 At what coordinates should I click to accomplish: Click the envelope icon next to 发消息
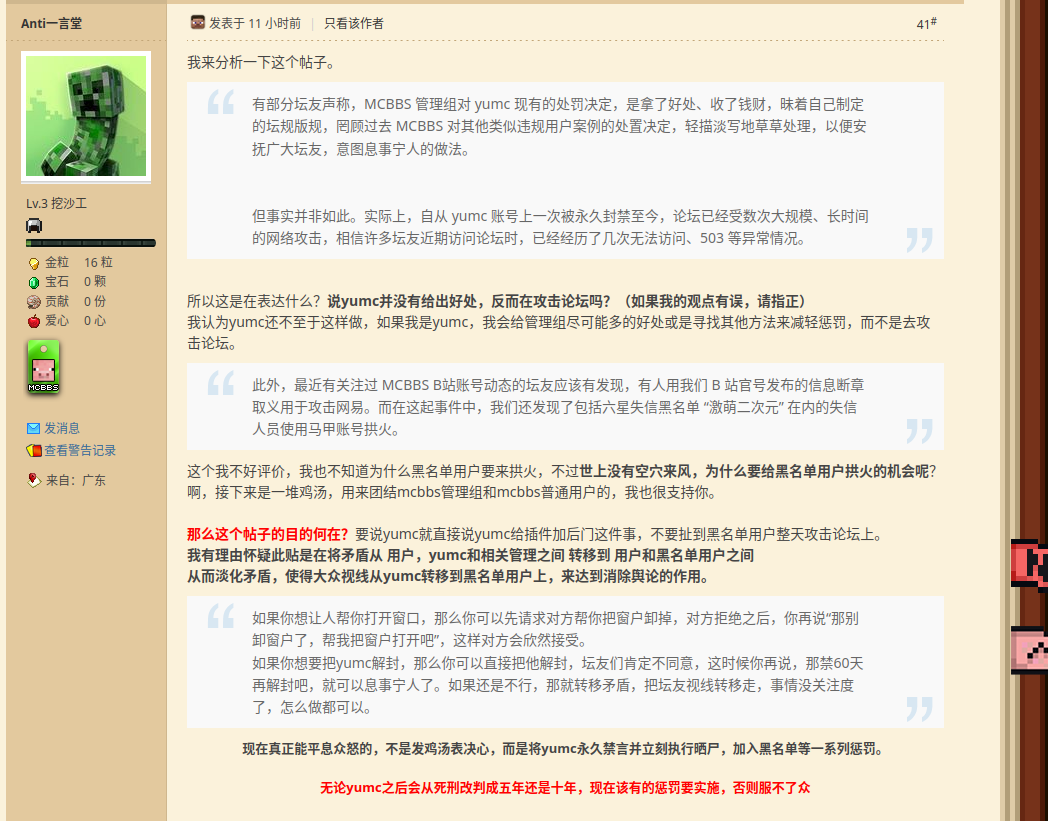33,428
